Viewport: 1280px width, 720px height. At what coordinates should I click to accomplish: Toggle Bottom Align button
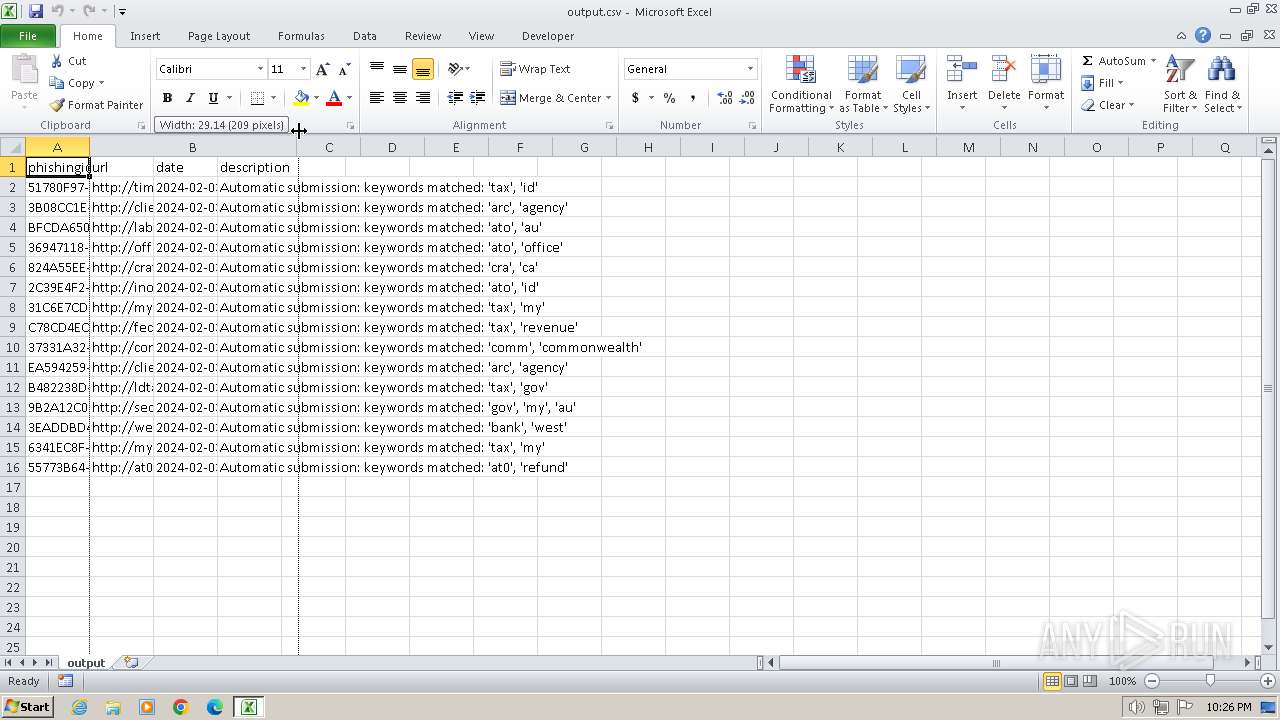pyautogui.click(x=423, y=69)
